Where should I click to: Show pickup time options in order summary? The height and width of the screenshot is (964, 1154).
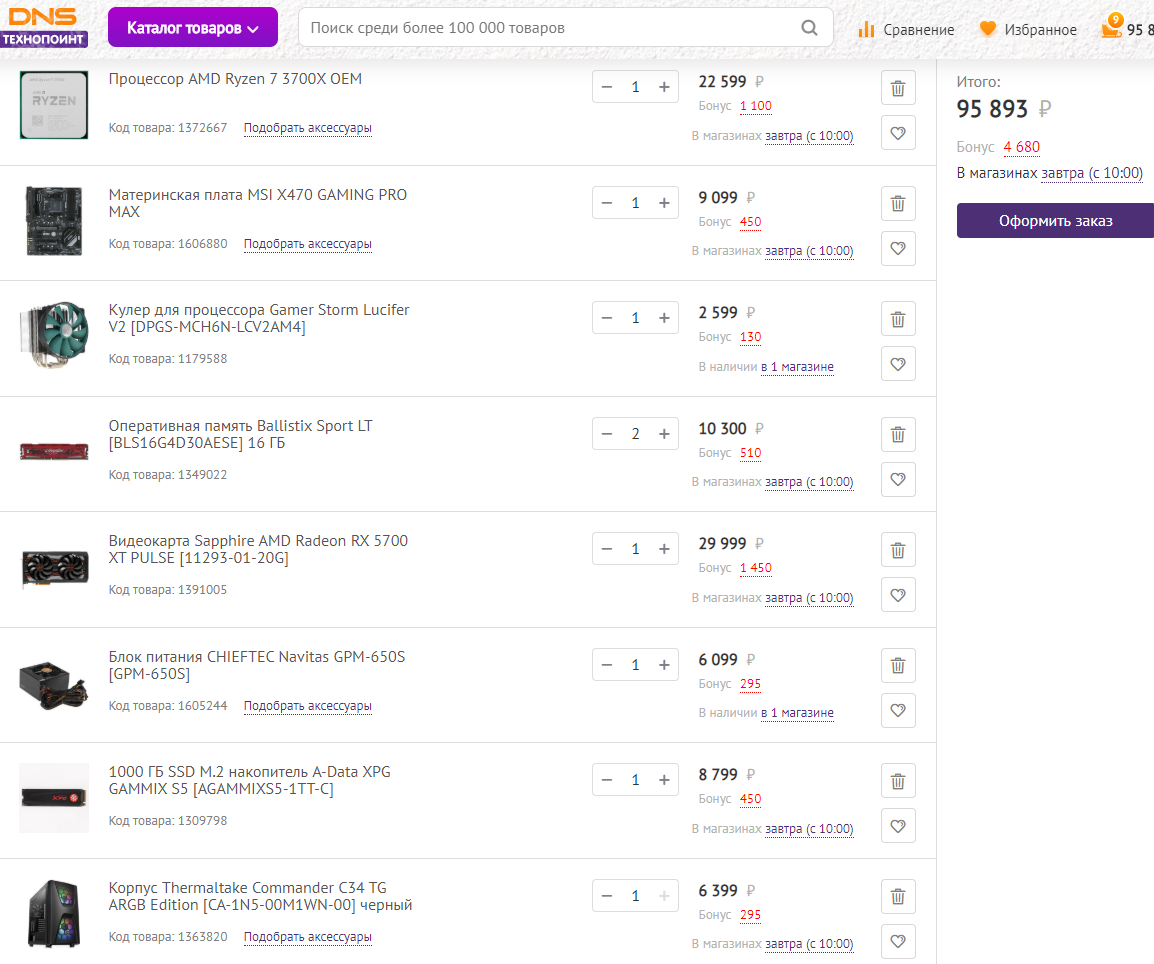click(x=1091, y=173)
